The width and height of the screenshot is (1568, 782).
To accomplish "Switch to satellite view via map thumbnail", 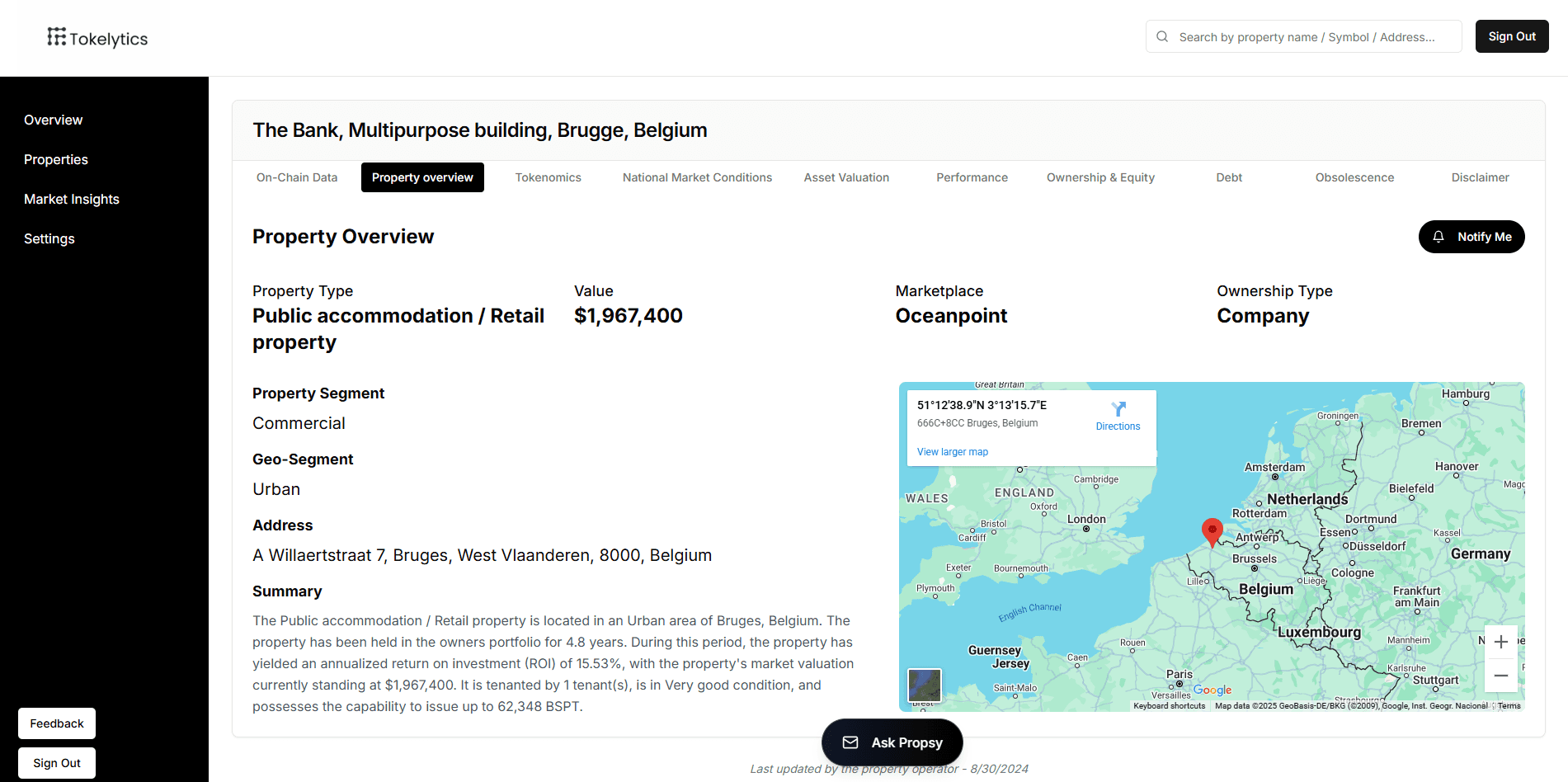I will [925, 685].
